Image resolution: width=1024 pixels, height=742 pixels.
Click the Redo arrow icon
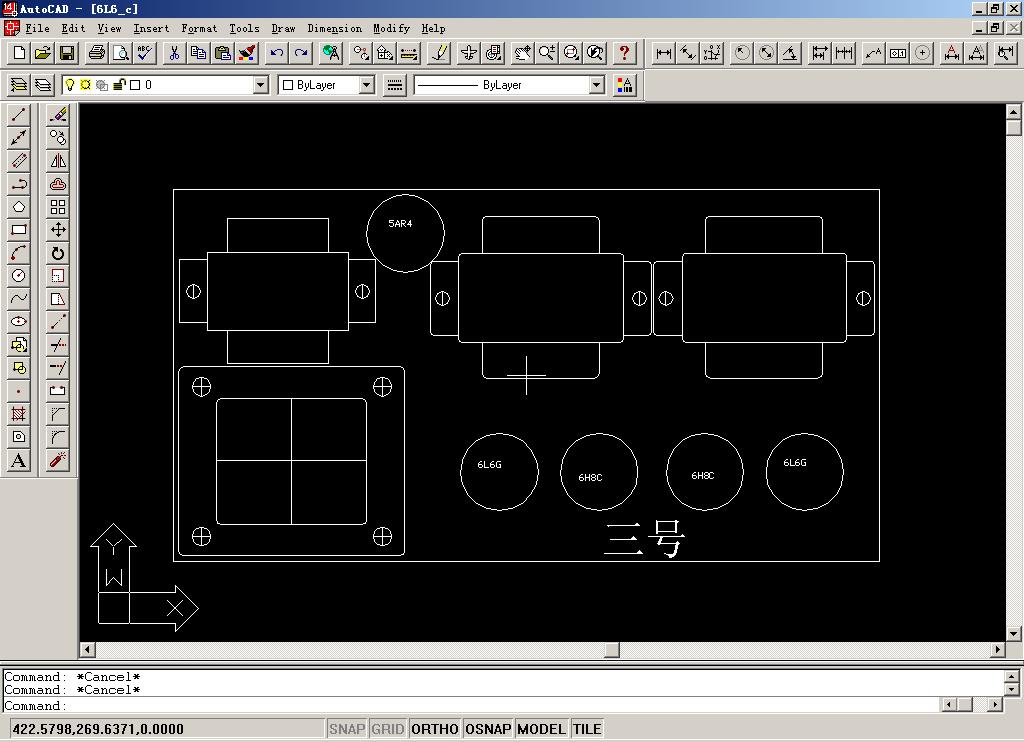tap(301, 53)
